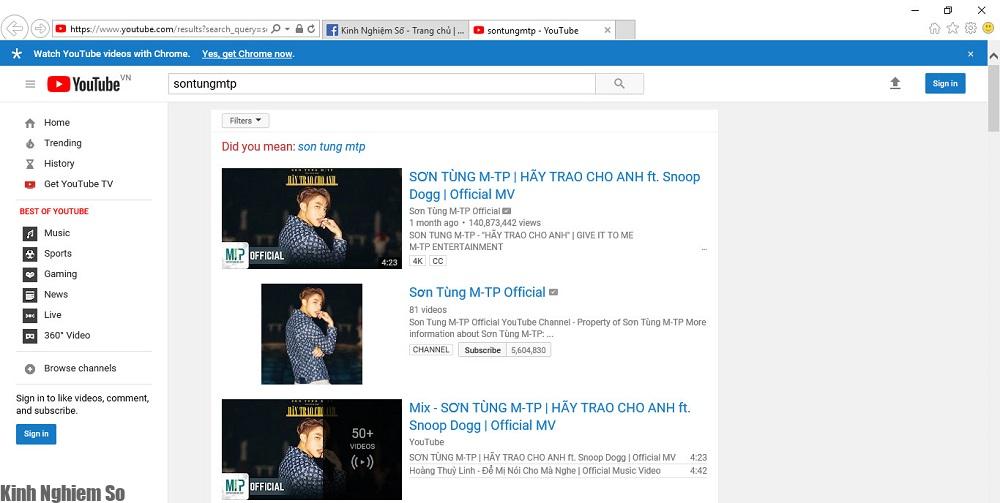Click the scrollbar up arrow
The width and height of the screenshot is (1000, 503).
(994, 56)
